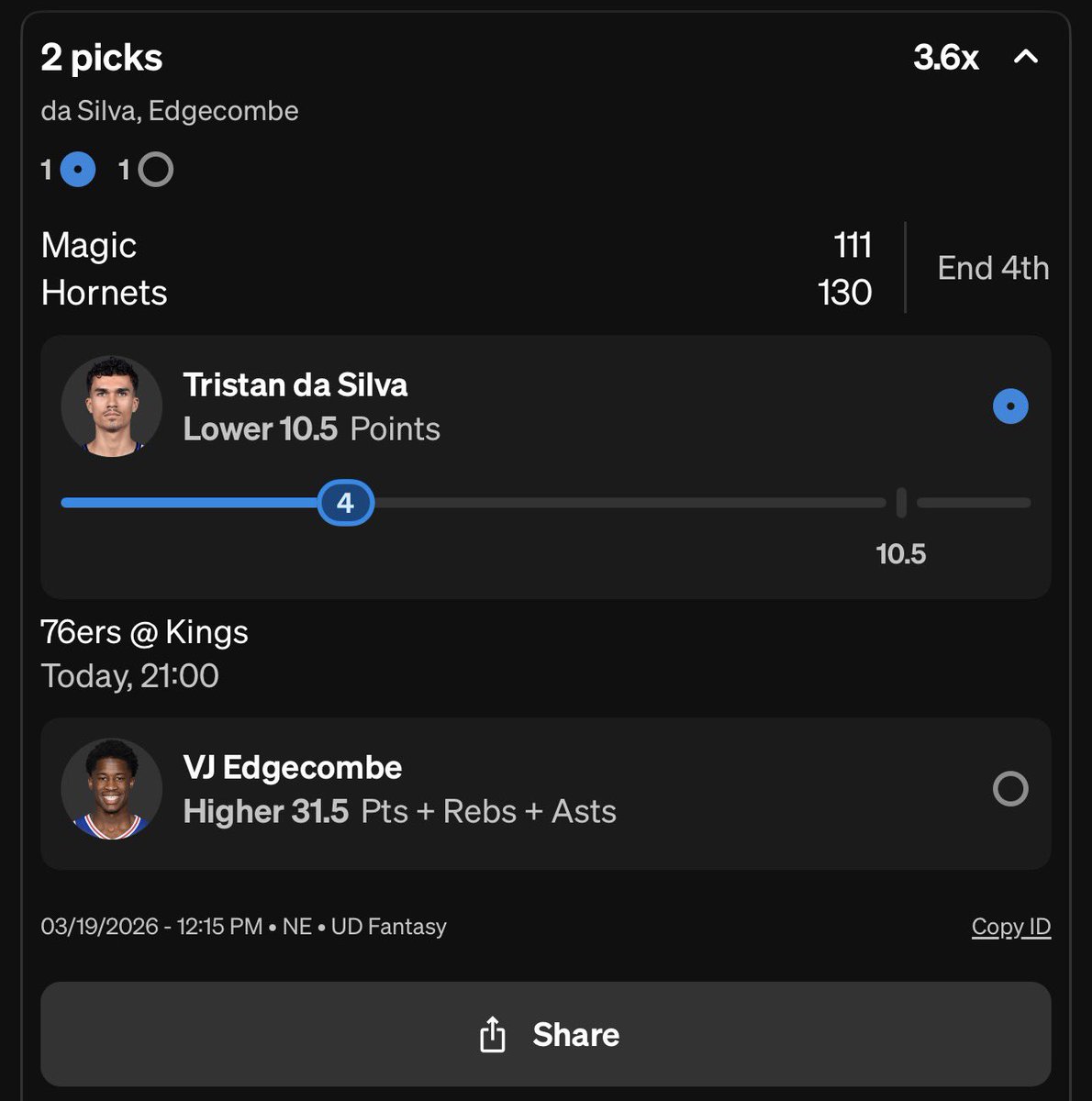
Task: Click the 3.6x multiplier label
Action: 945,57
